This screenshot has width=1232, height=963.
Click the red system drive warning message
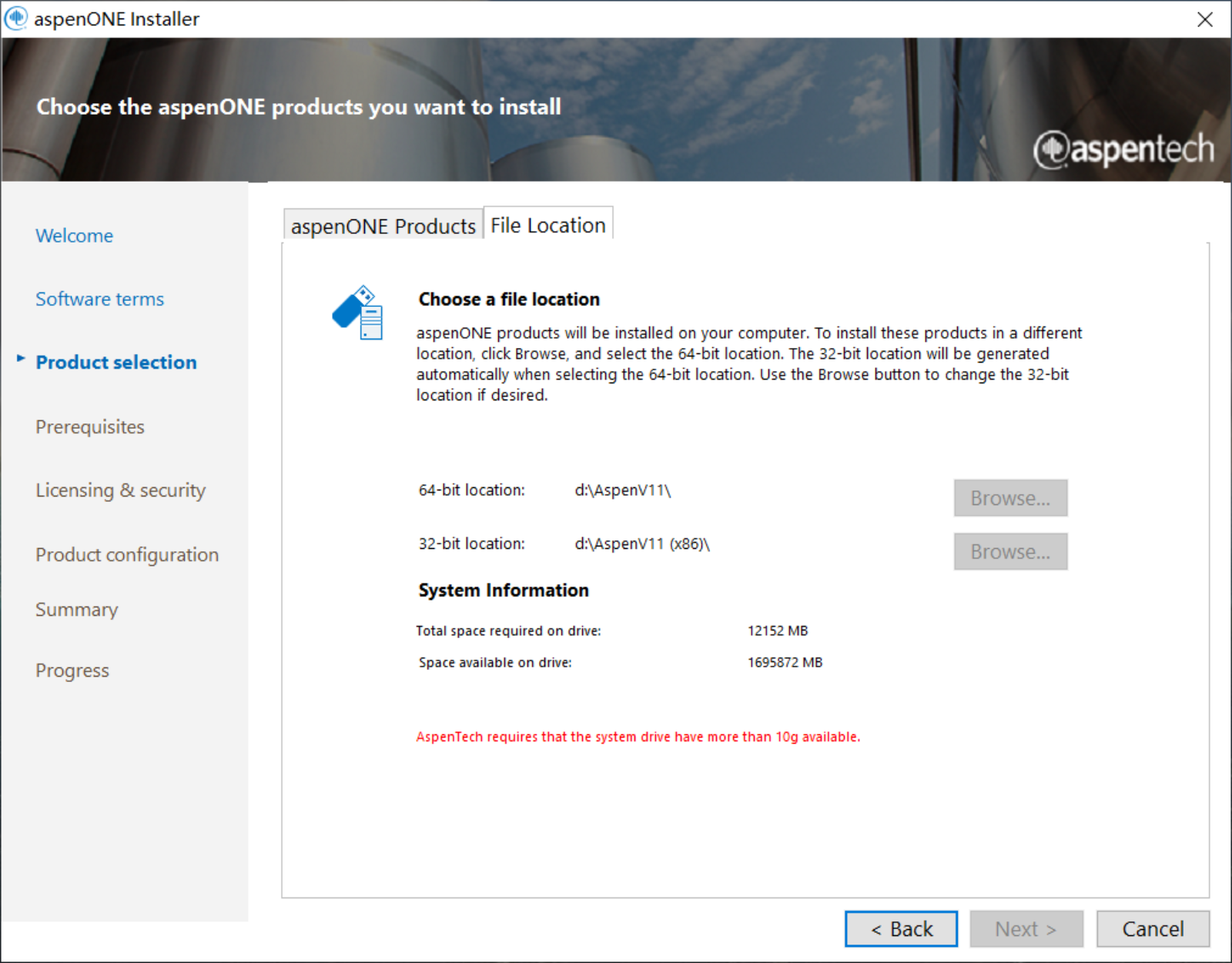coord(638,737)
